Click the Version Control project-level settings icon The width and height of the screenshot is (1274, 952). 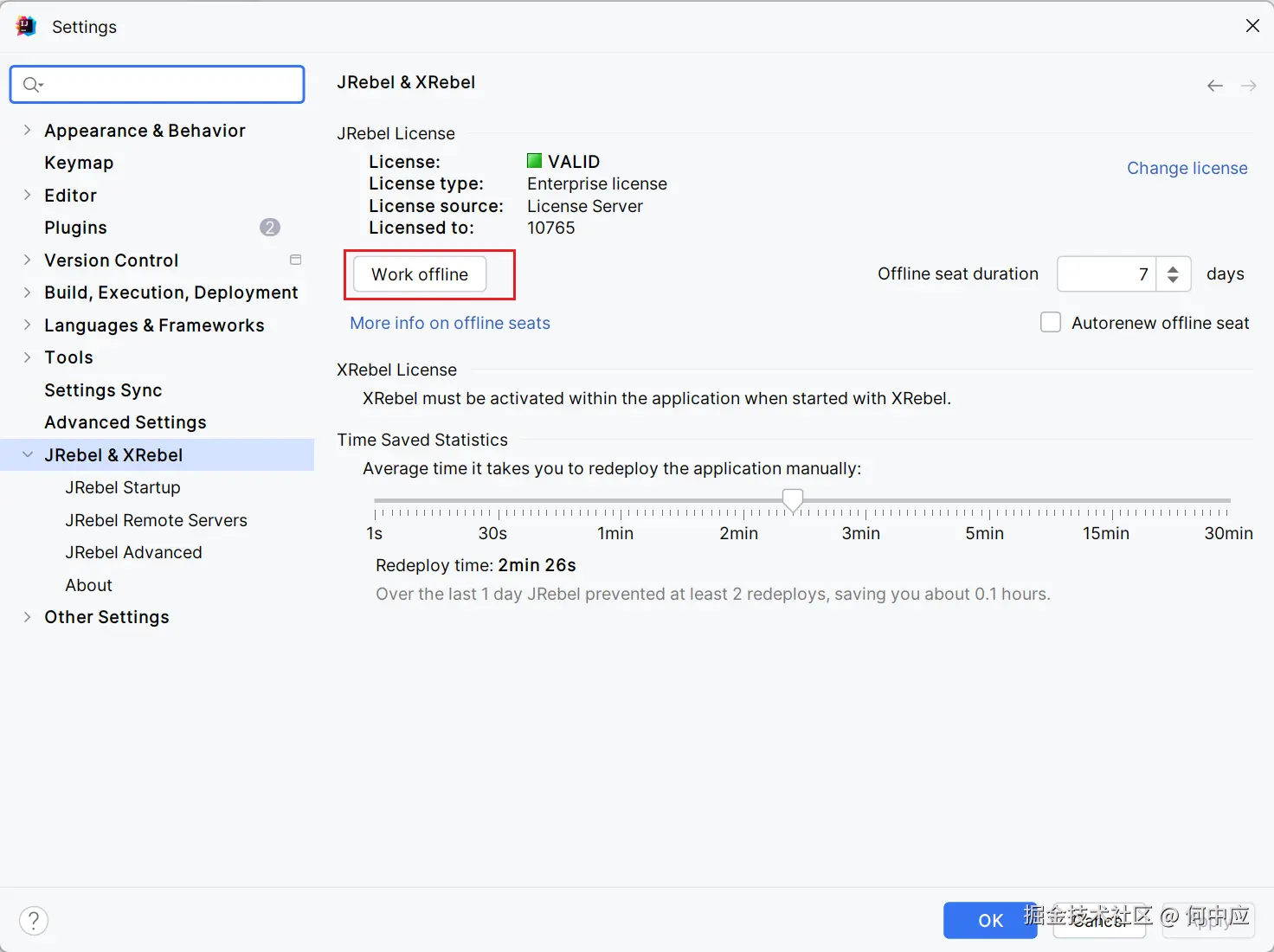[x=295, y=260]
